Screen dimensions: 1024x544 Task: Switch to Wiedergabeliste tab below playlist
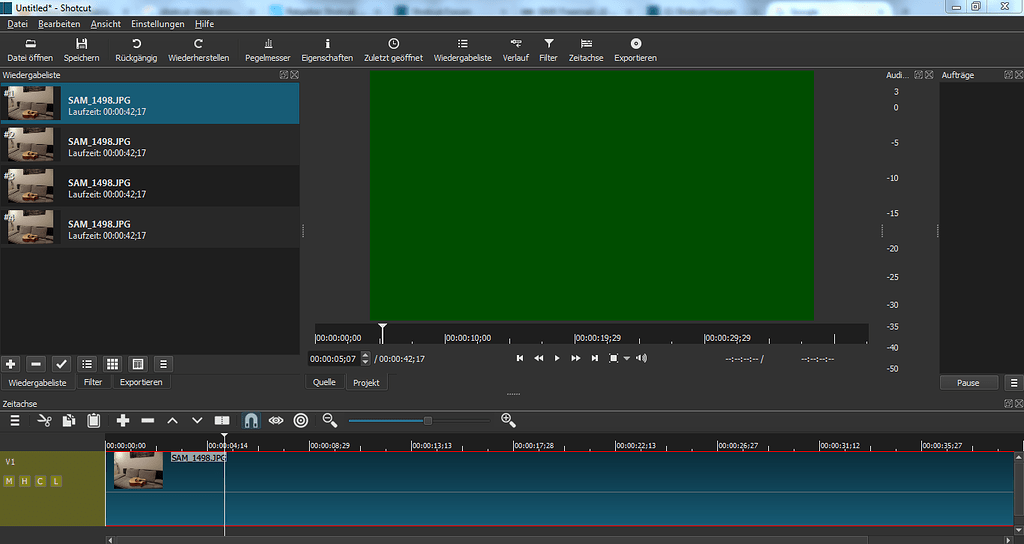tap(37, 383)
